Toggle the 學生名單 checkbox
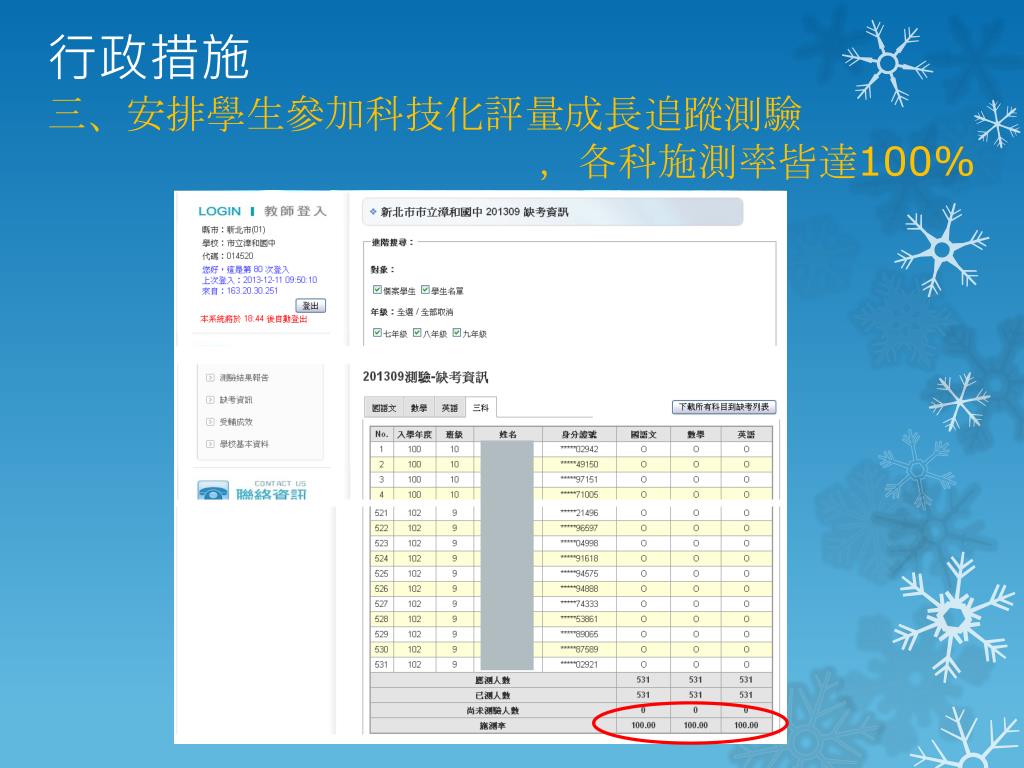Image resolution: width=1024 pixels, height=768 pixels. point(425,289)
